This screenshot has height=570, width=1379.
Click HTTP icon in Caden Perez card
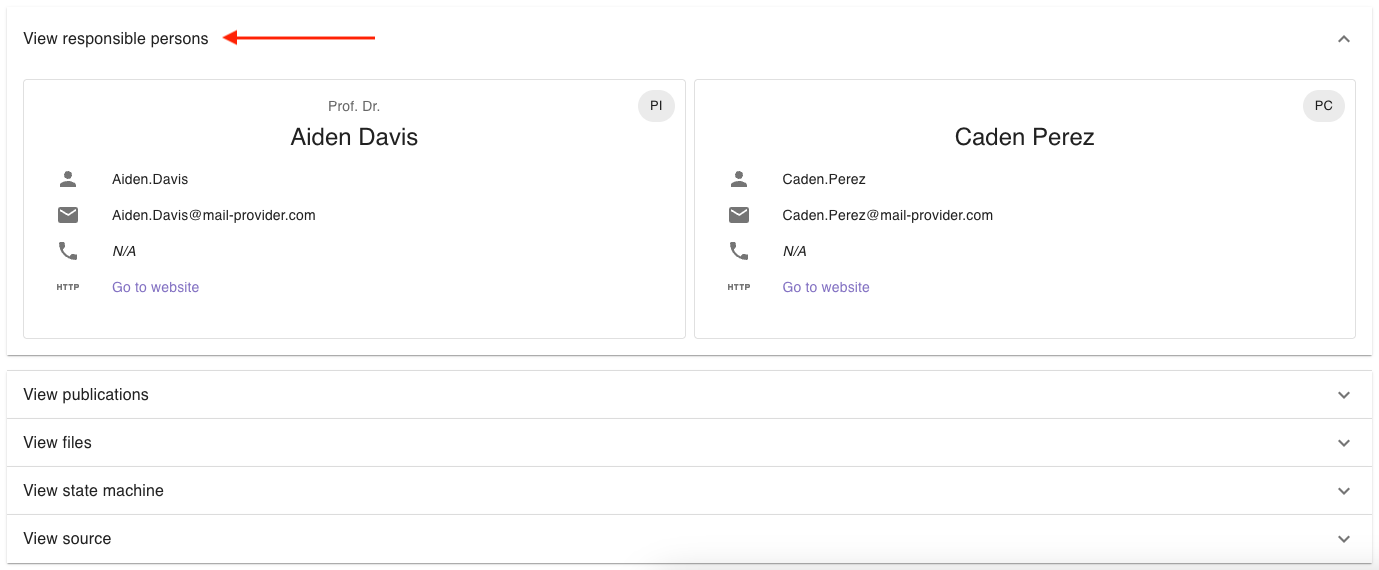[x=739, y=287]
